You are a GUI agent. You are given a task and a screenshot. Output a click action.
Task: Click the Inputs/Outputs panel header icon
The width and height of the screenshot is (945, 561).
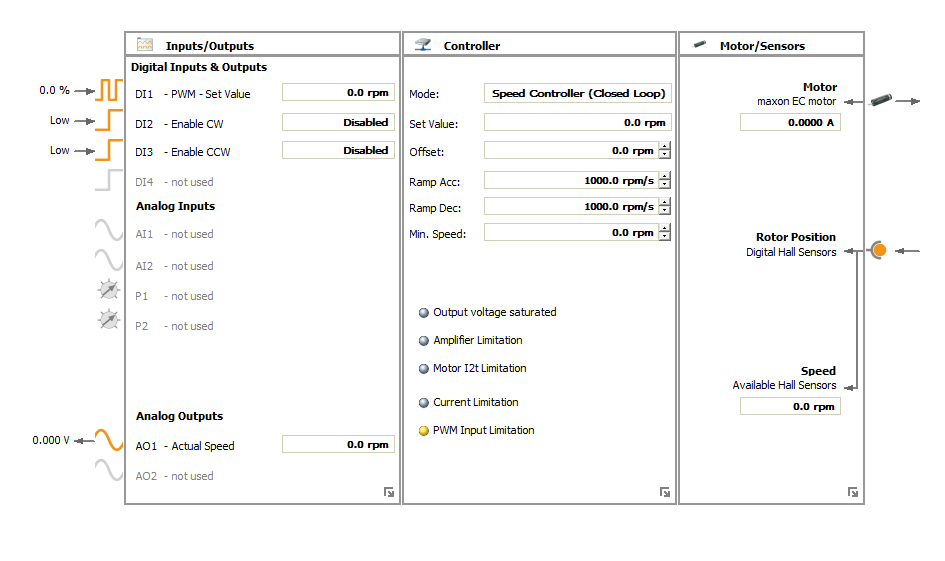[x=145, y=45]
